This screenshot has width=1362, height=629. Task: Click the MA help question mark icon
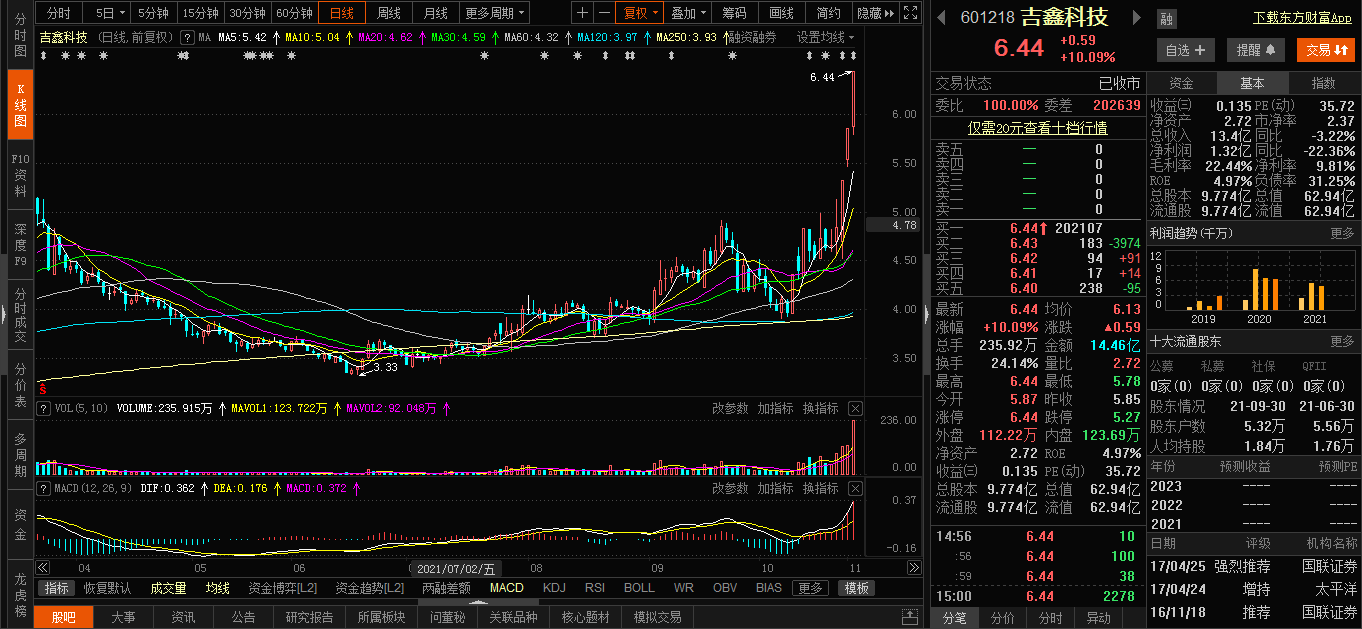[x=186, y=37]
